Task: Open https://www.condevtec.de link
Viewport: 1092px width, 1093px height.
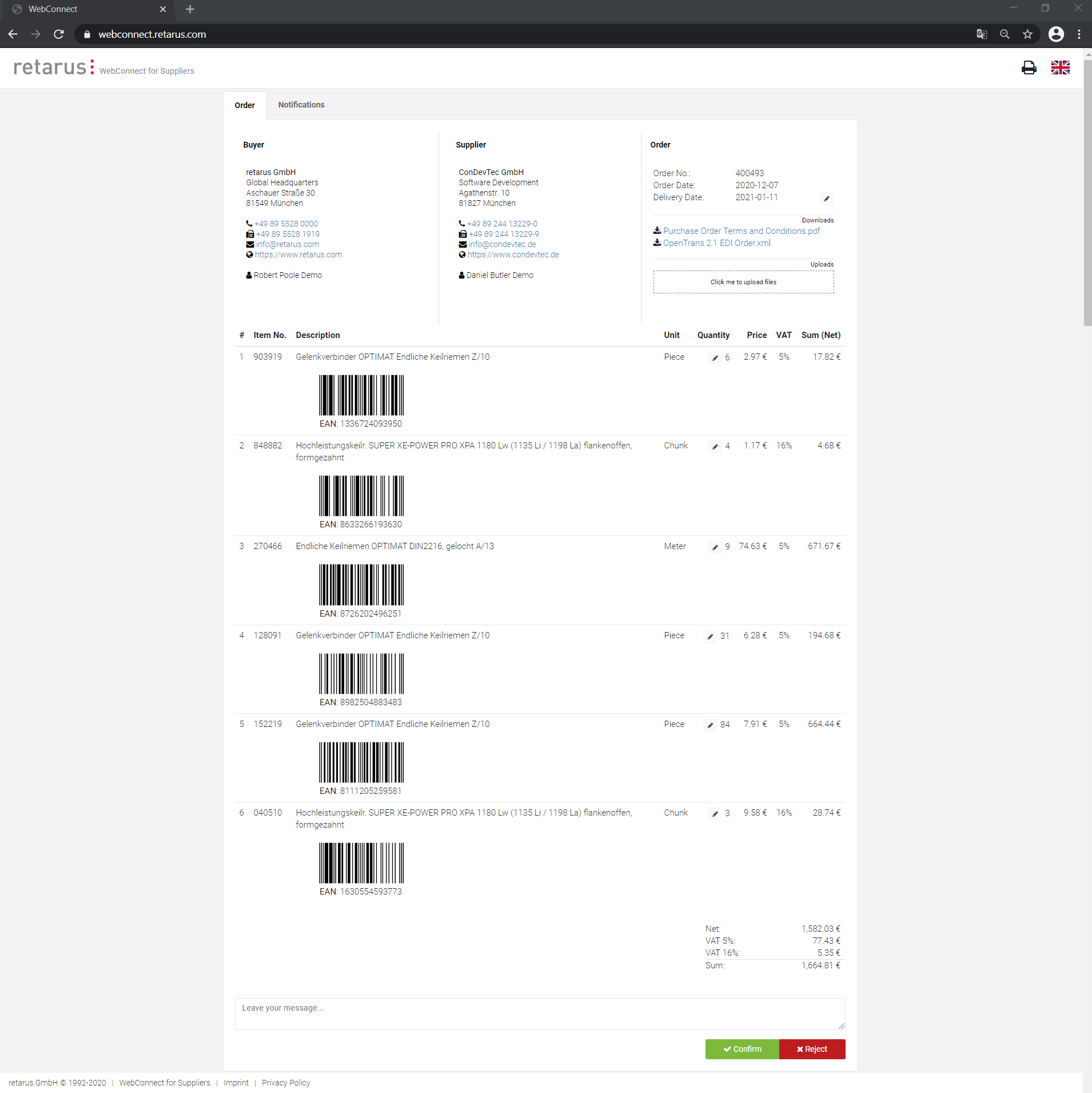Action: click(x=513, y=255)
